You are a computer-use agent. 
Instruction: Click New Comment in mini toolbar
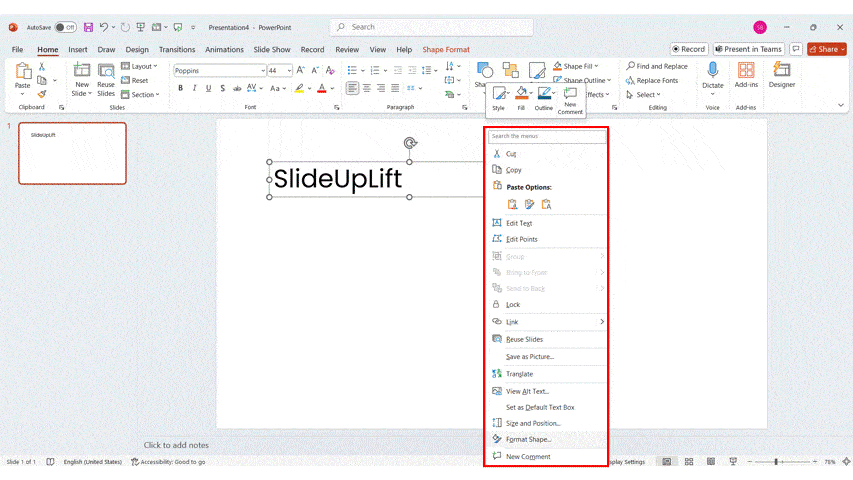coord(570,101)
